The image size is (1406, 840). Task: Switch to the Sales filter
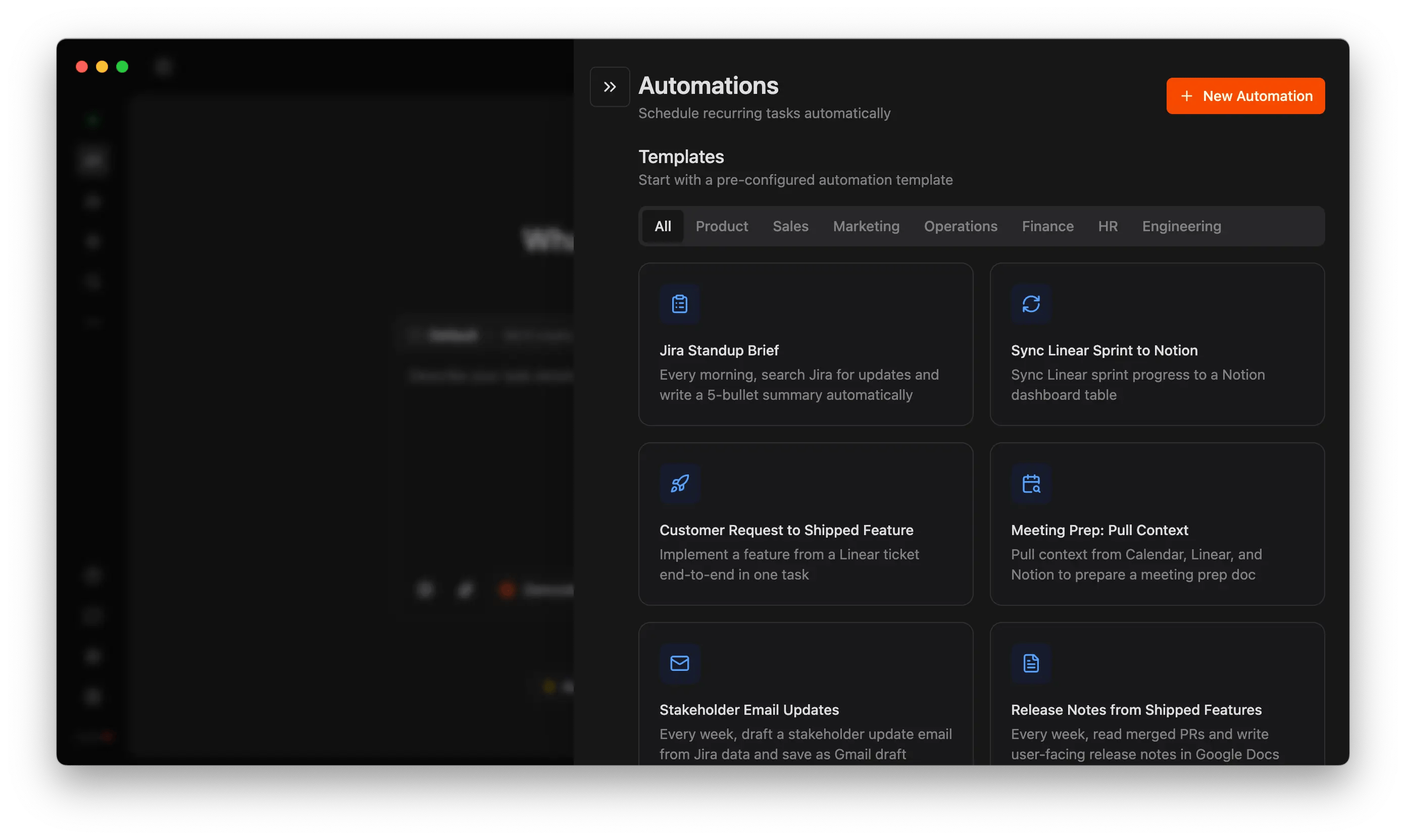[x=790, y=226]
